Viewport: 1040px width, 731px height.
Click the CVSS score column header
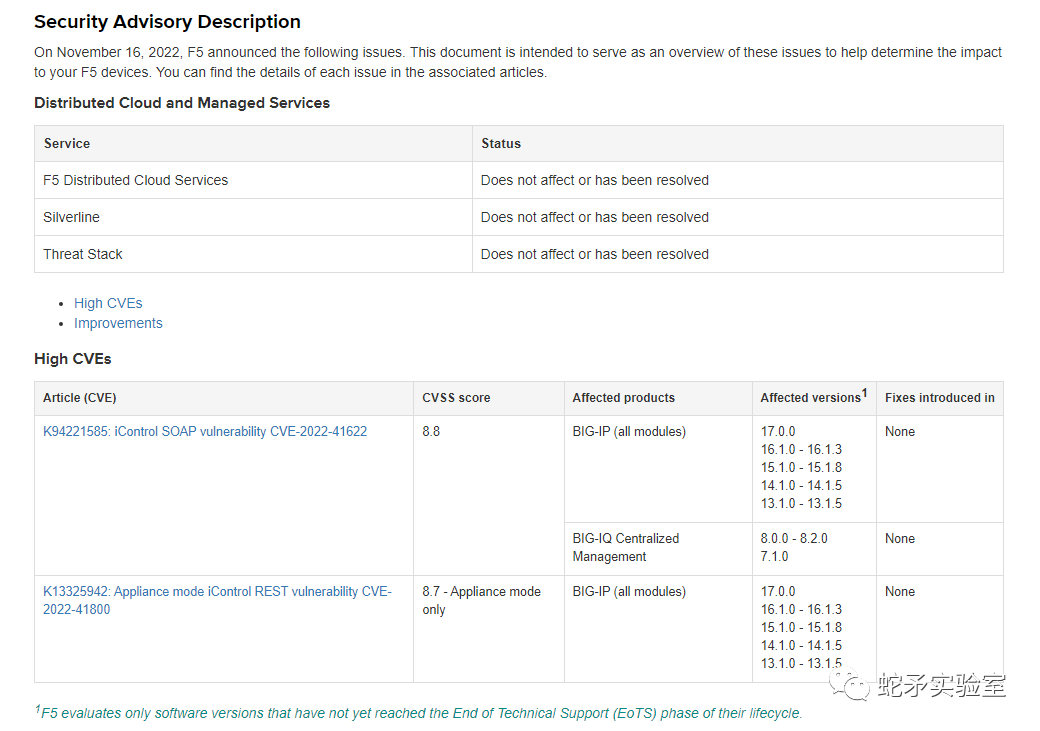(456, 397)
